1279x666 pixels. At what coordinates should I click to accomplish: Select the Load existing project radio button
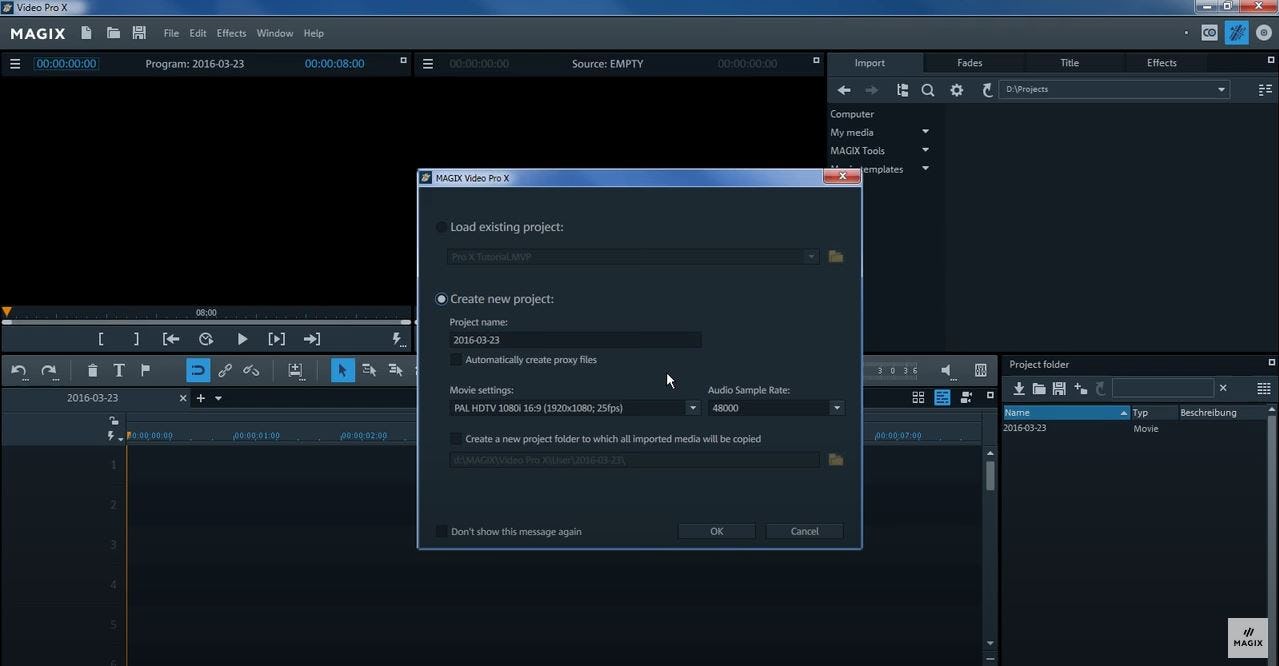[441, 227]
